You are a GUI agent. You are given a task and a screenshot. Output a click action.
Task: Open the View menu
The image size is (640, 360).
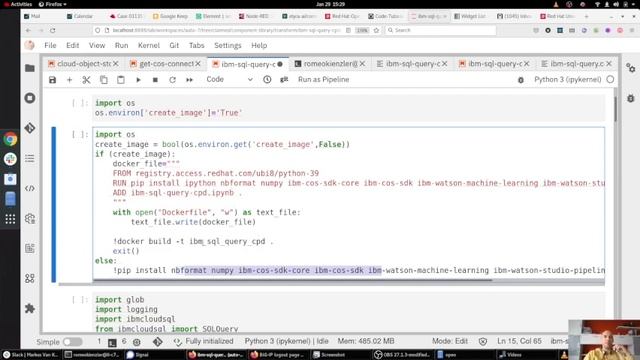tap(97, 45)
